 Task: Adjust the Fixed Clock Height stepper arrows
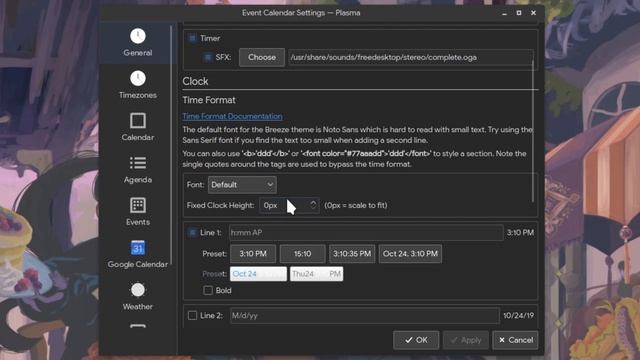tap(313, 205)
